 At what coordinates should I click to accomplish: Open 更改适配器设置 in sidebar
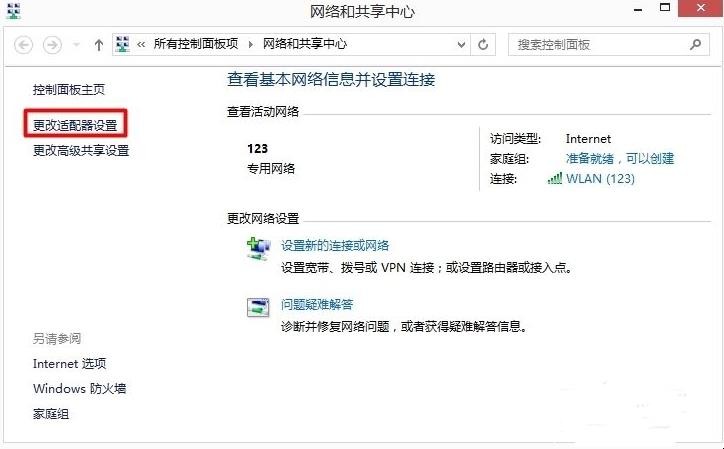click(x=75, y=125)
